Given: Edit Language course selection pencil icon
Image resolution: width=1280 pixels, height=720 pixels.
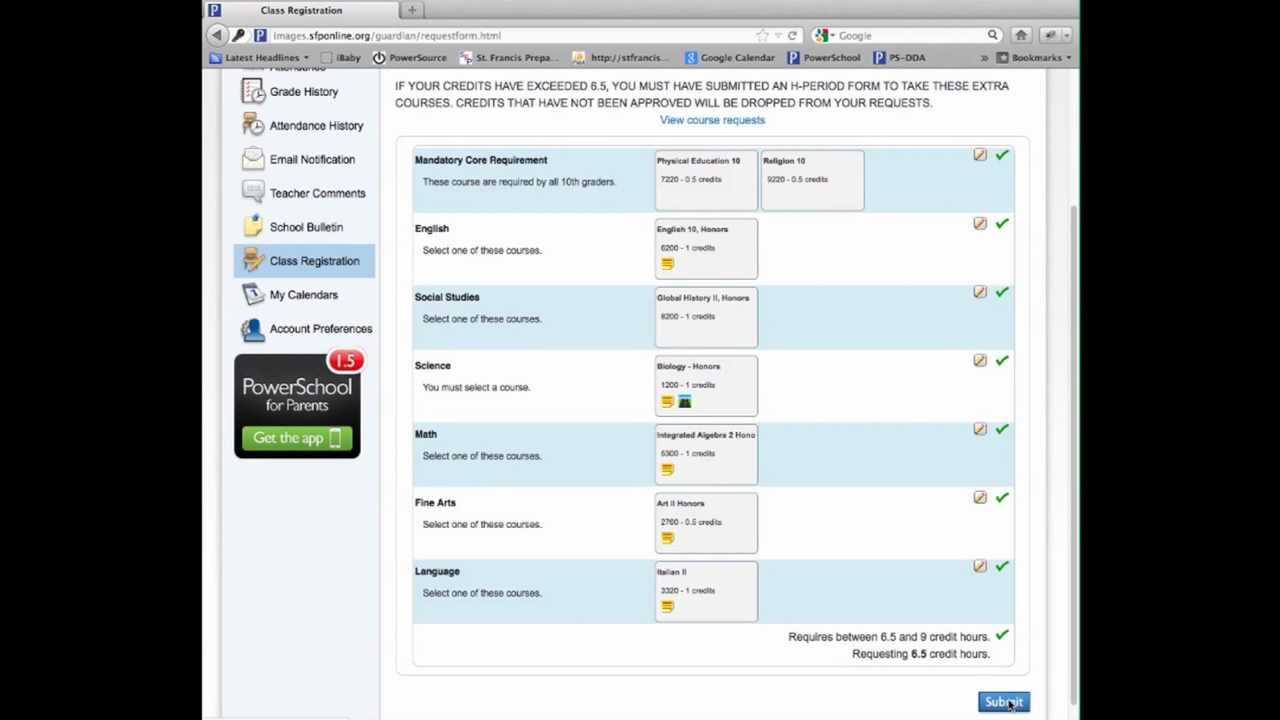Looking at the screenshot, I should (x=980, y=566).
